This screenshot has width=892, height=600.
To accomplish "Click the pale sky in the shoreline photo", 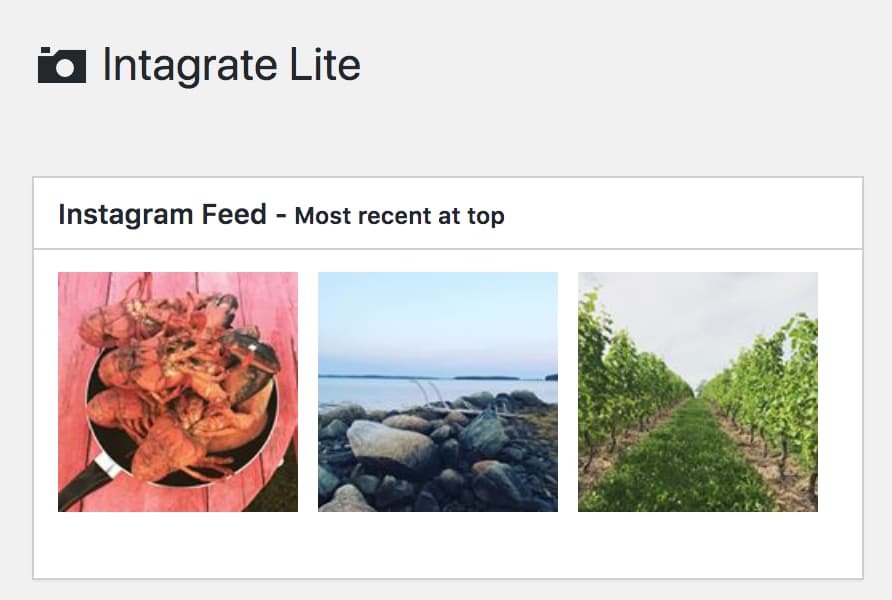I will pyautogui.click(x=438, y=320).
